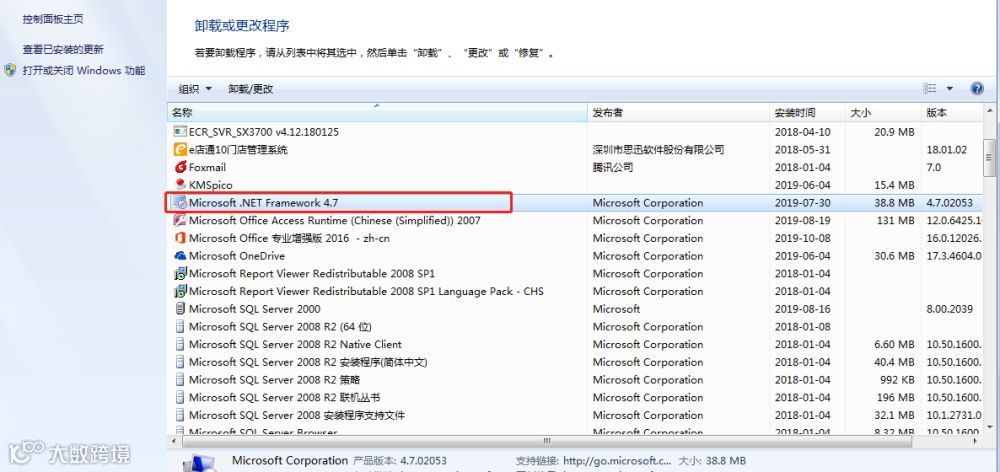
Task: Select ECR_SVR_SX3700 v4.12.180125 name text
Action: pos(264,132)
